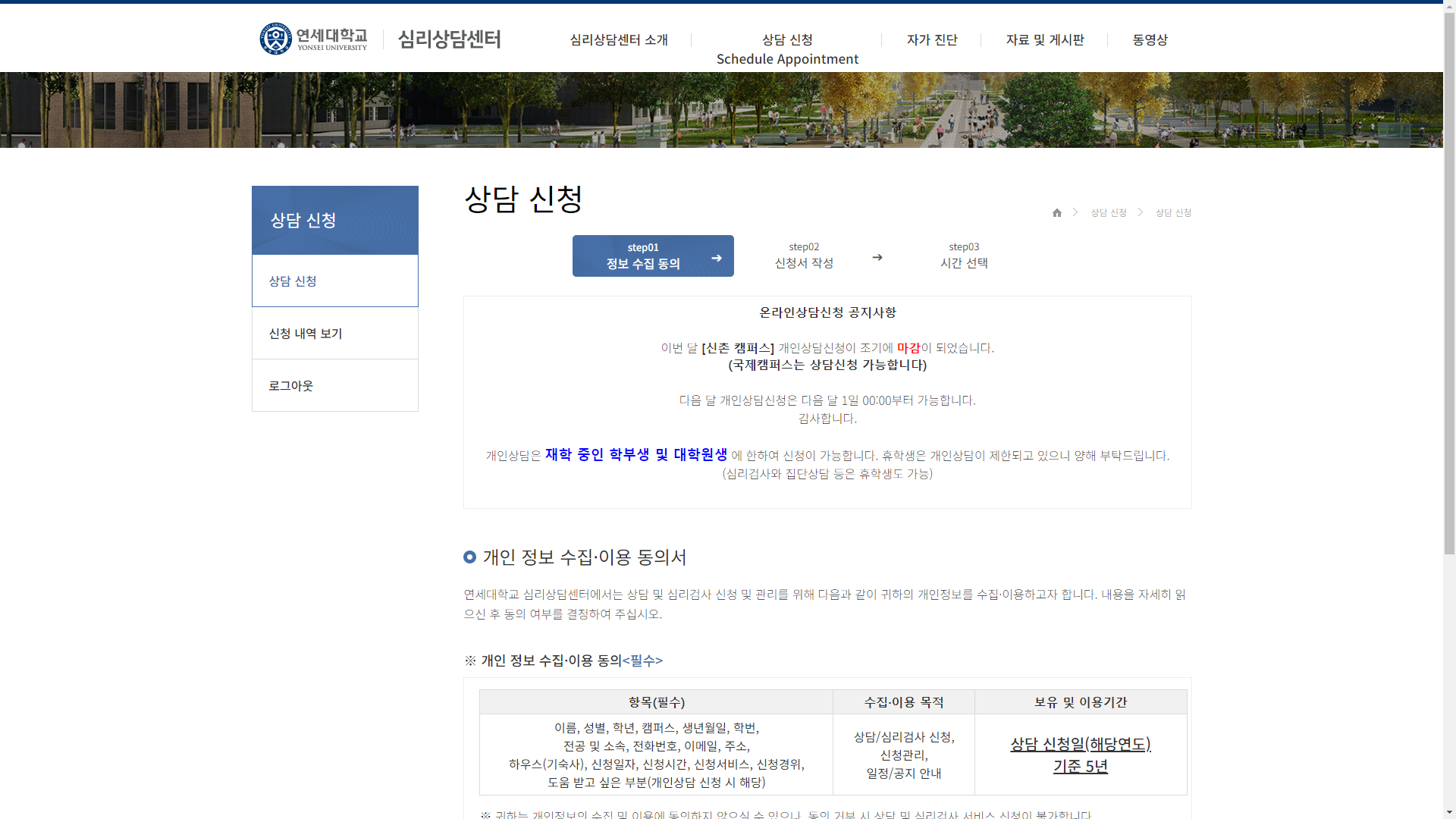The width and height of the screenshot is (1456, 819).
Task: Click step02 신청서 작성 step
Action: click(804, 256)
